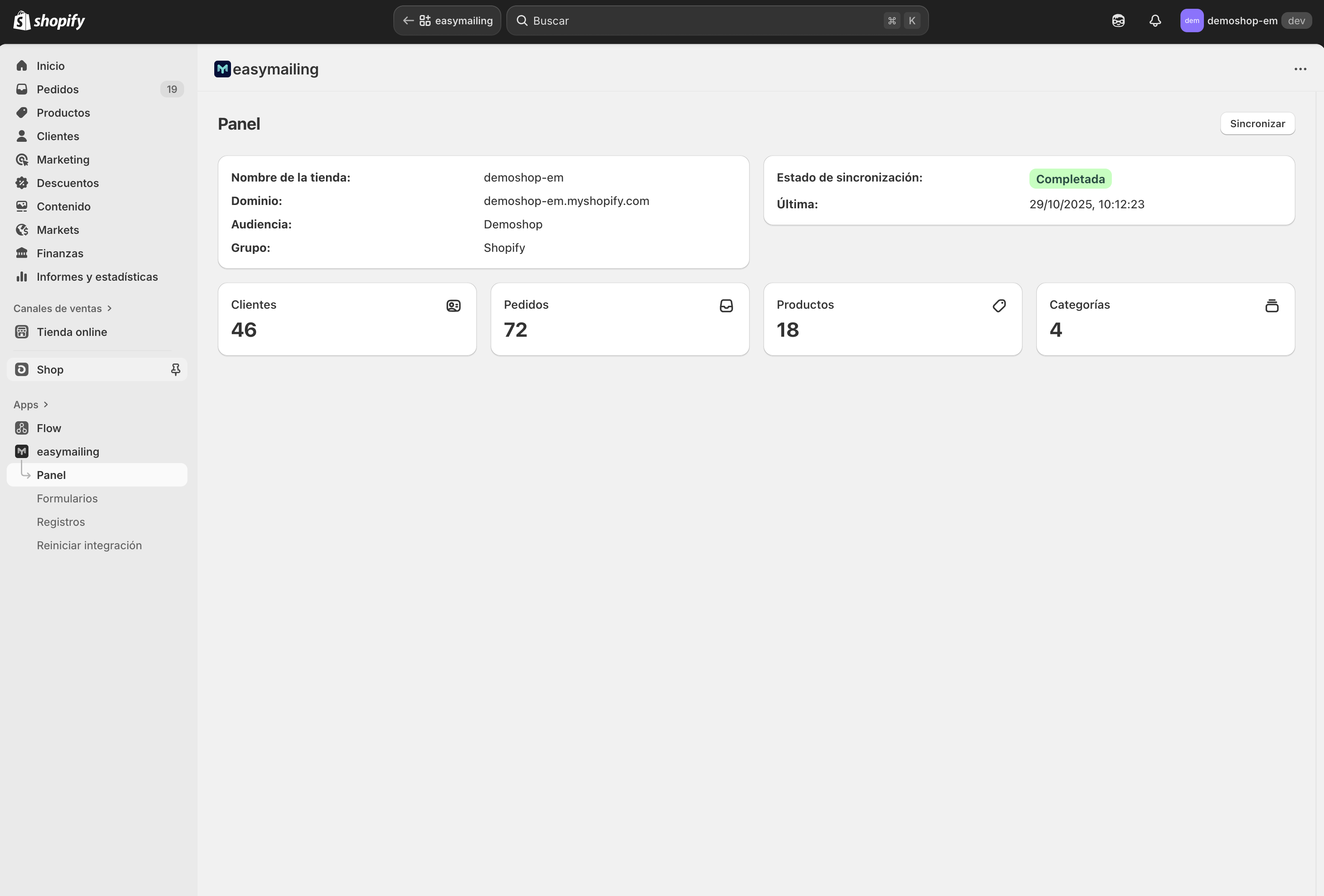Click Tienda online link
Image resolution: width=1324 pixels, height=896 pixels.
pos(97,332)
